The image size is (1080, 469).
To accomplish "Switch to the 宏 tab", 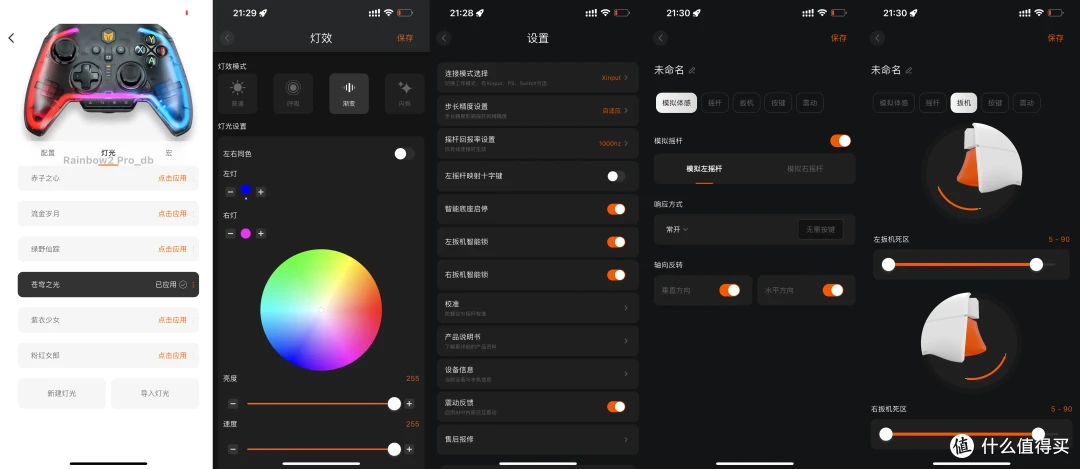I will tap(169, 152).
